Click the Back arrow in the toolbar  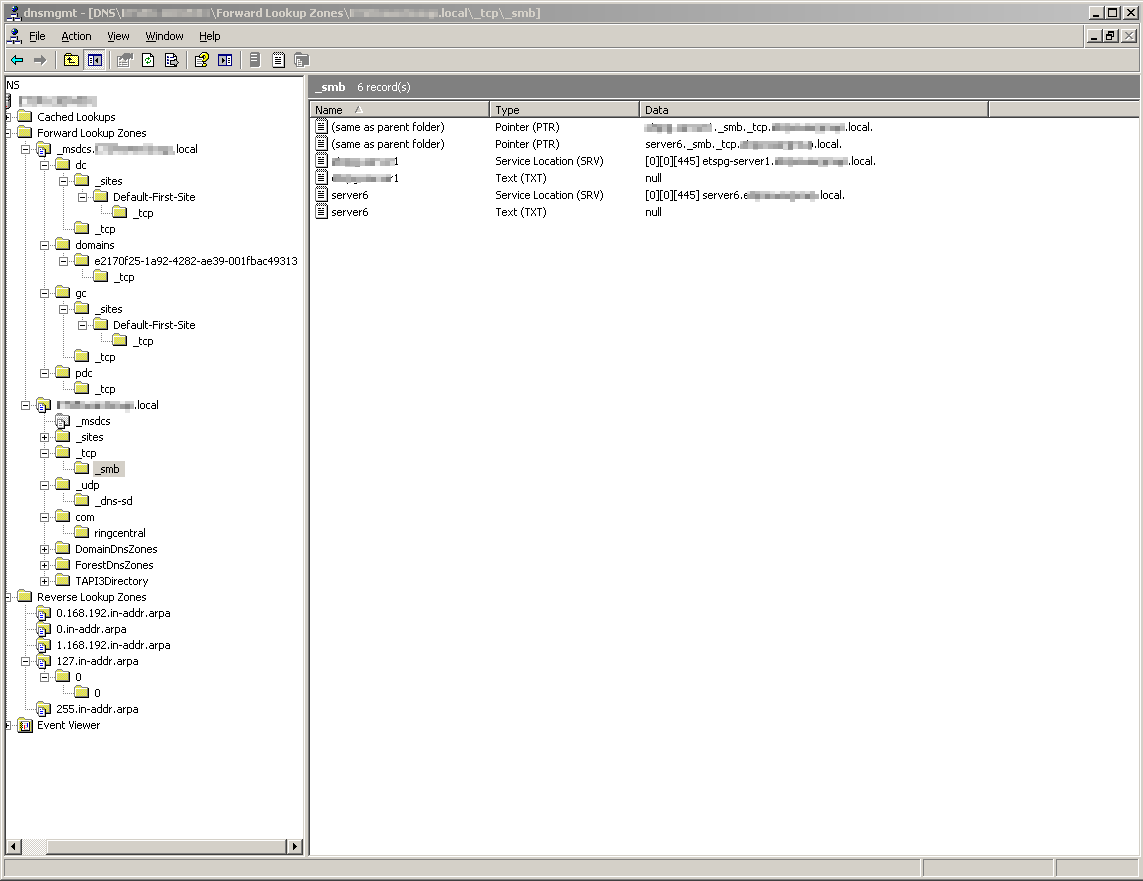click(17, 60)
